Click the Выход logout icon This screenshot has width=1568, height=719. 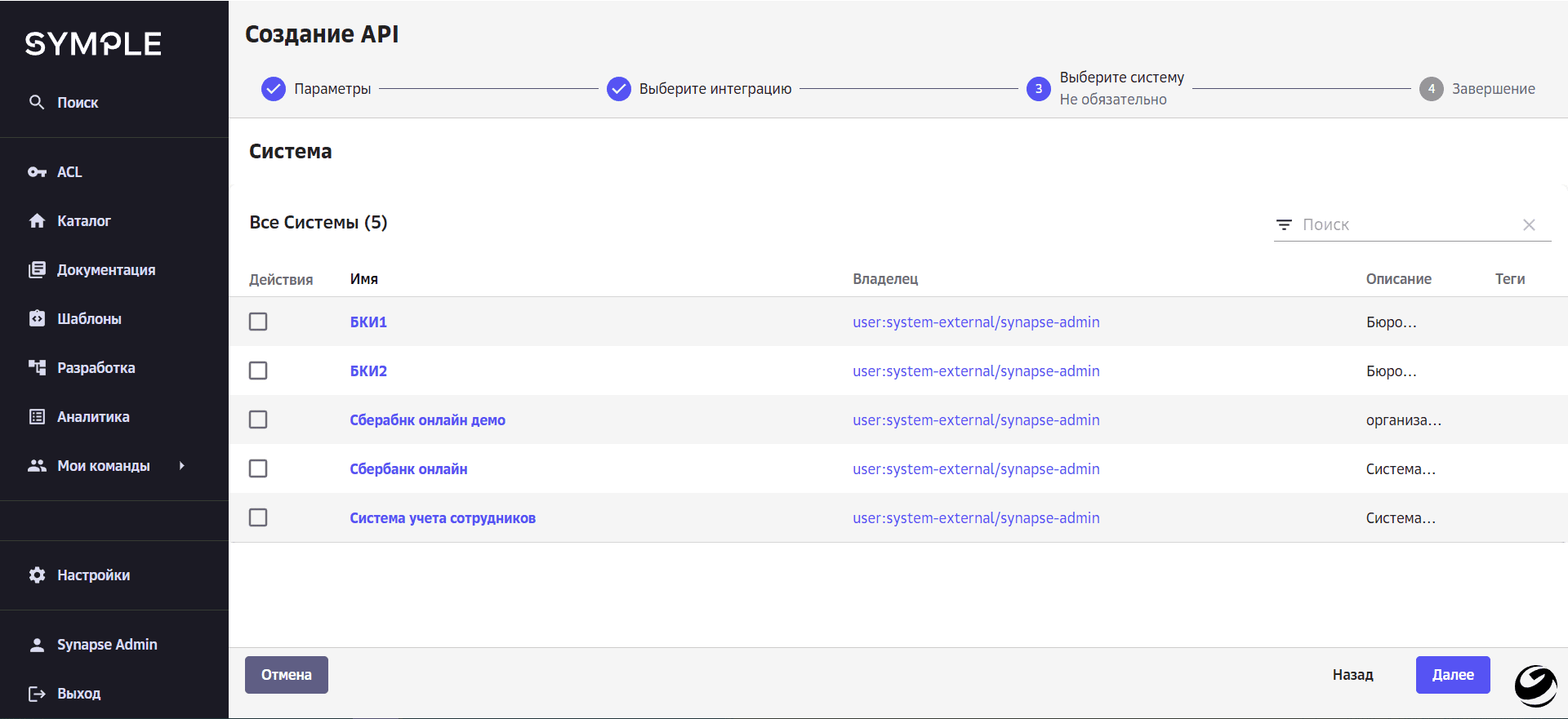click(37, 694)
